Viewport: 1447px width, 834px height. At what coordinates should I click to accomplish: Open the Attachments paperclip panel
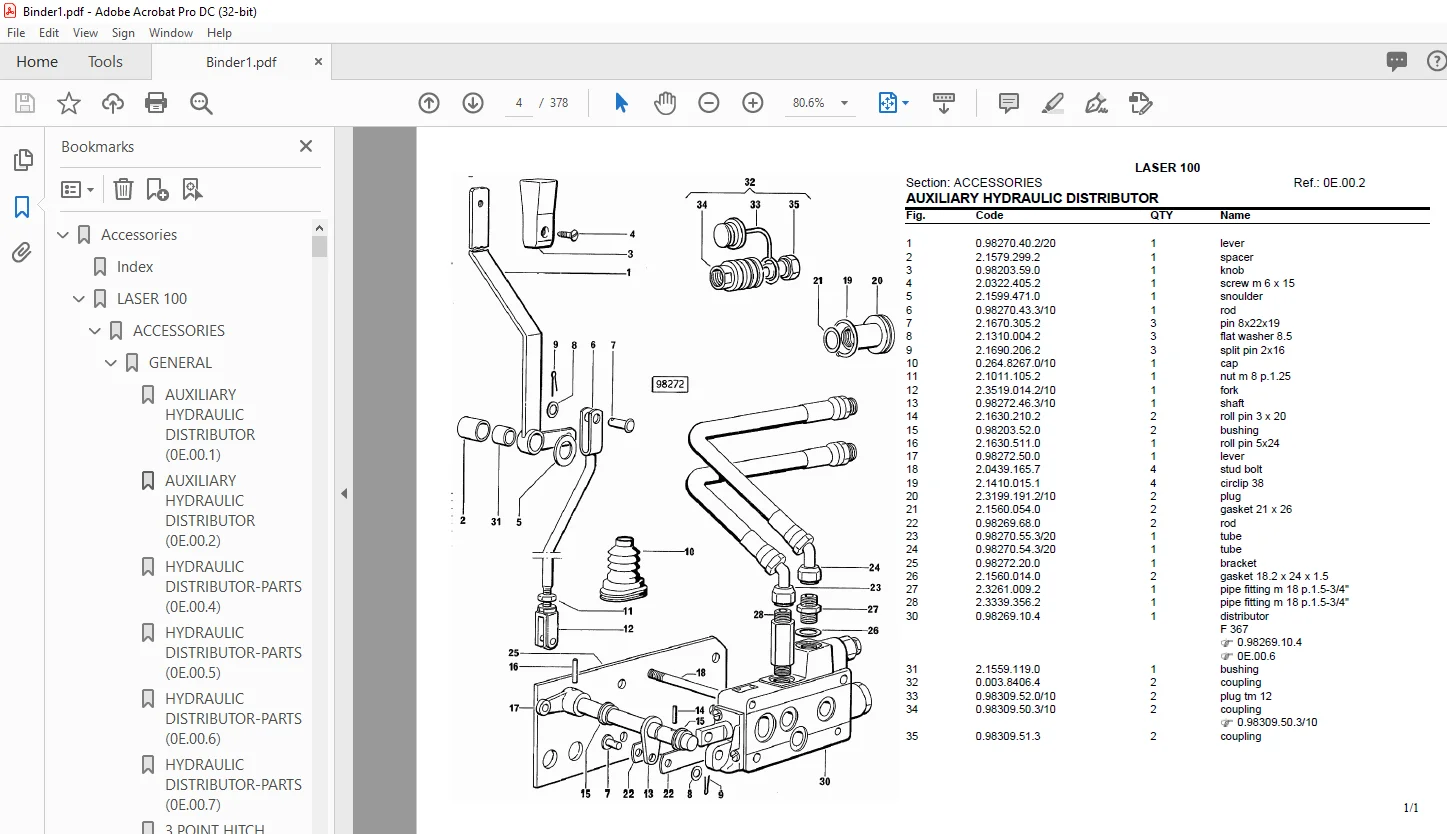point(22,253)
